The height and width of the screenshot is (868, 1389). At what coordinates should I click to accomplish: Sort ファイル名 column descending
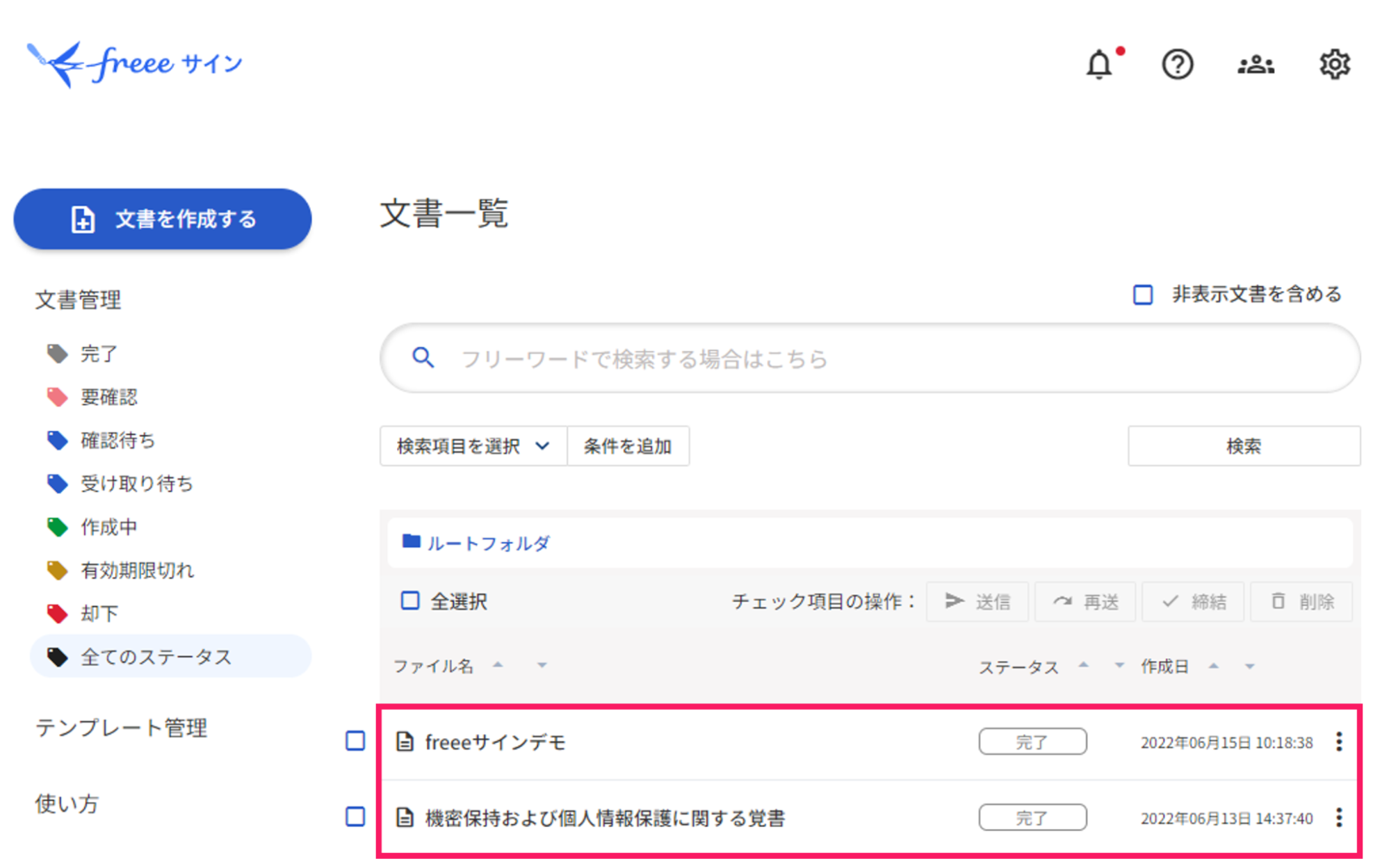(x=542, y=666)
